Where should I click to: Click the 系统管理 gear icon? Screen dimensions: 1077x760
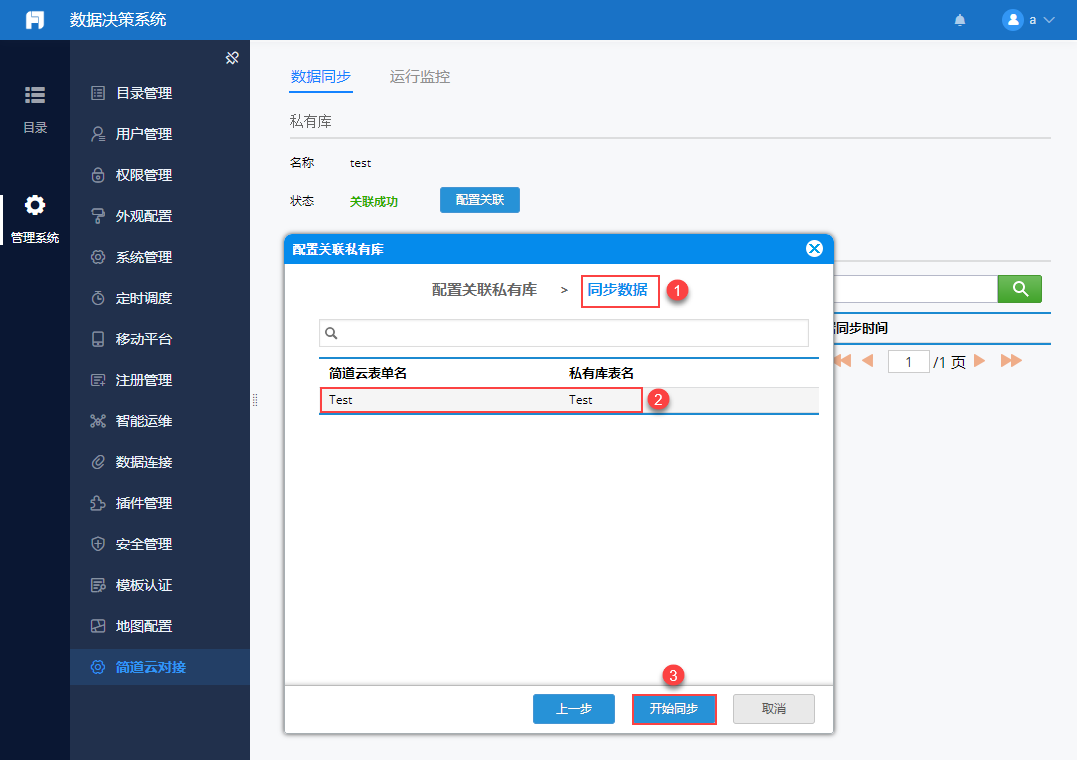pos(98,257)
